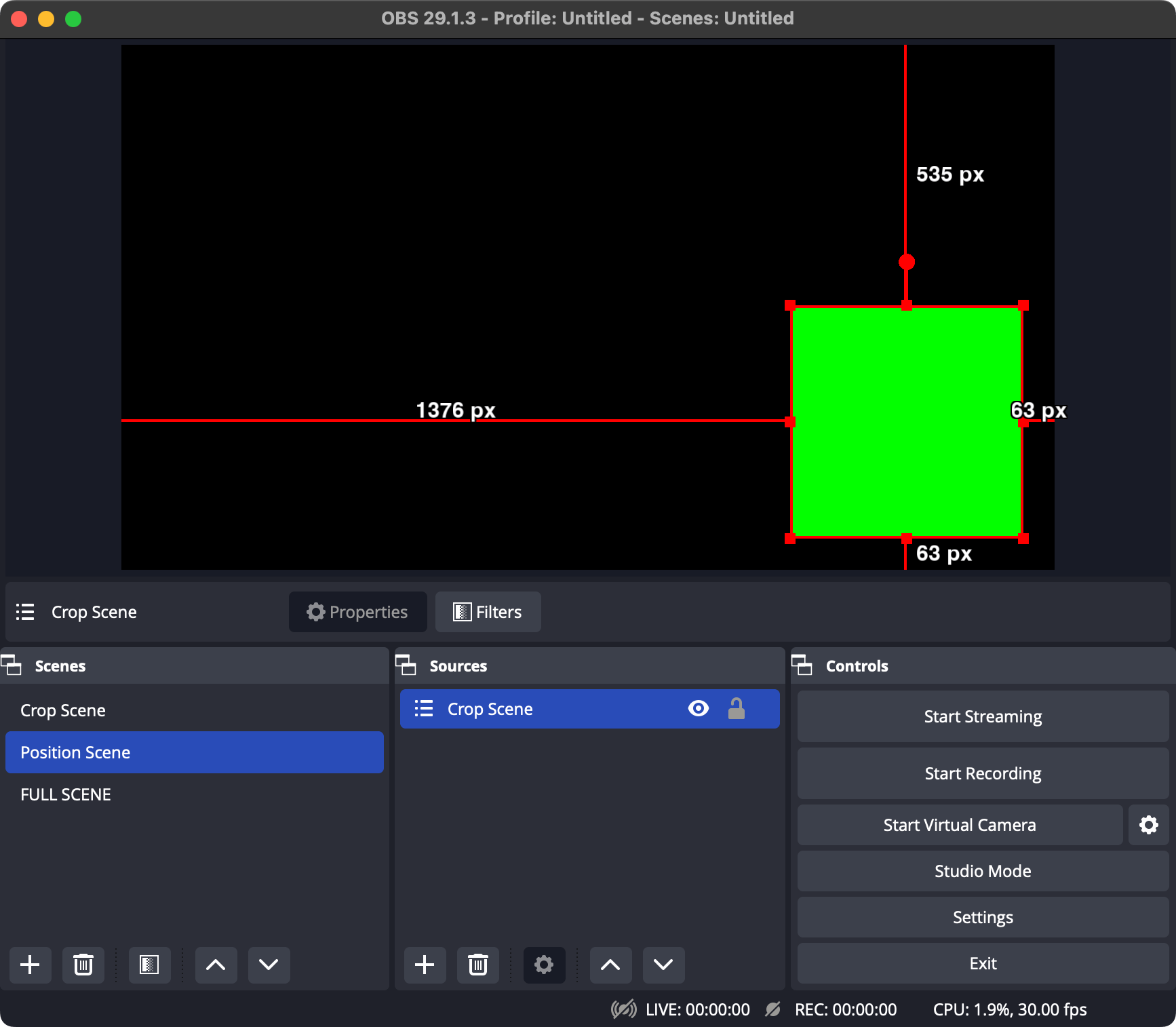This screenshot has width=1176, height=1027.
Task: Open Filters for Crop Scene
Action: 487,611
